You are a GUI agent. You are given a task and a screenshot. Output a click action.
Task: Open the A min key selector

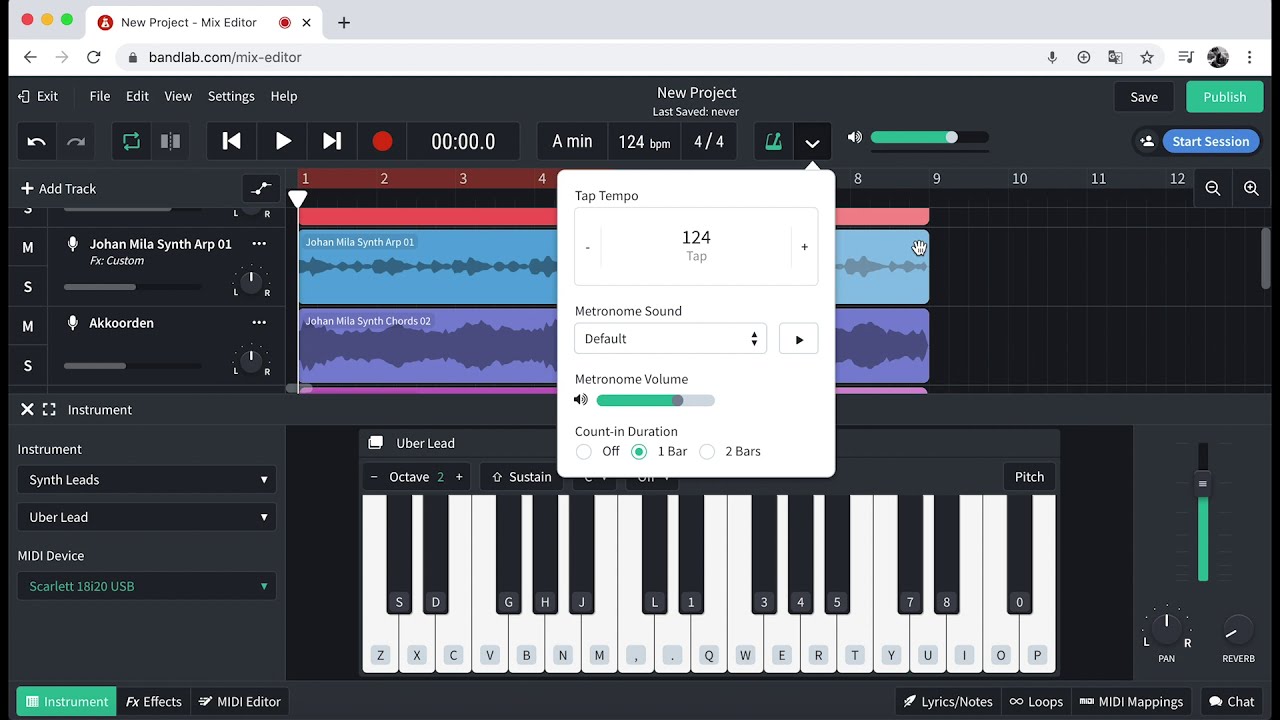point(572,142)
